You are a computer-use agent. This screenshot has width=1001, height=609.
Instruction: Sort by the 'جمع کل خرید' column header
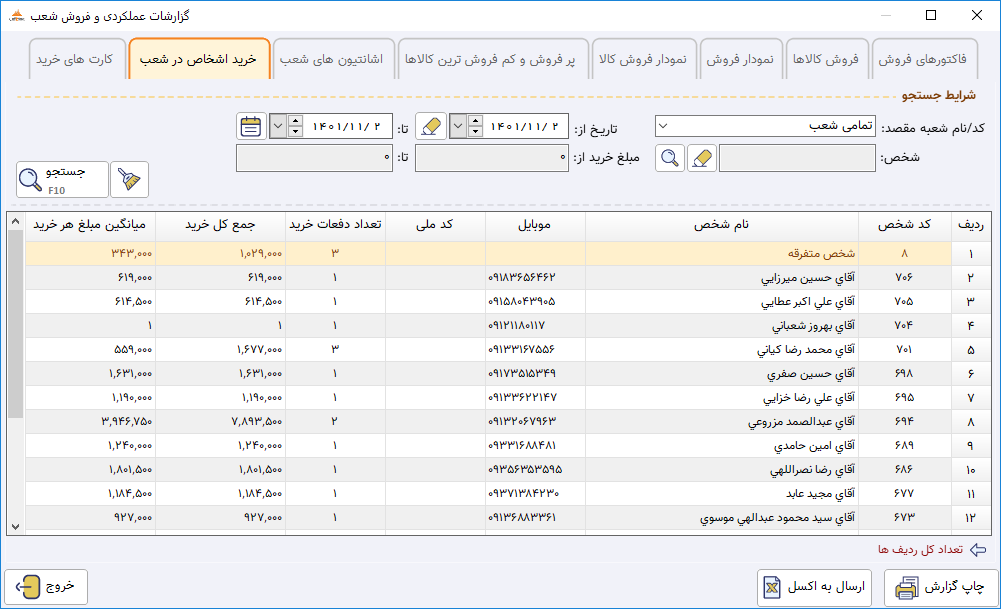click(220, 225)
